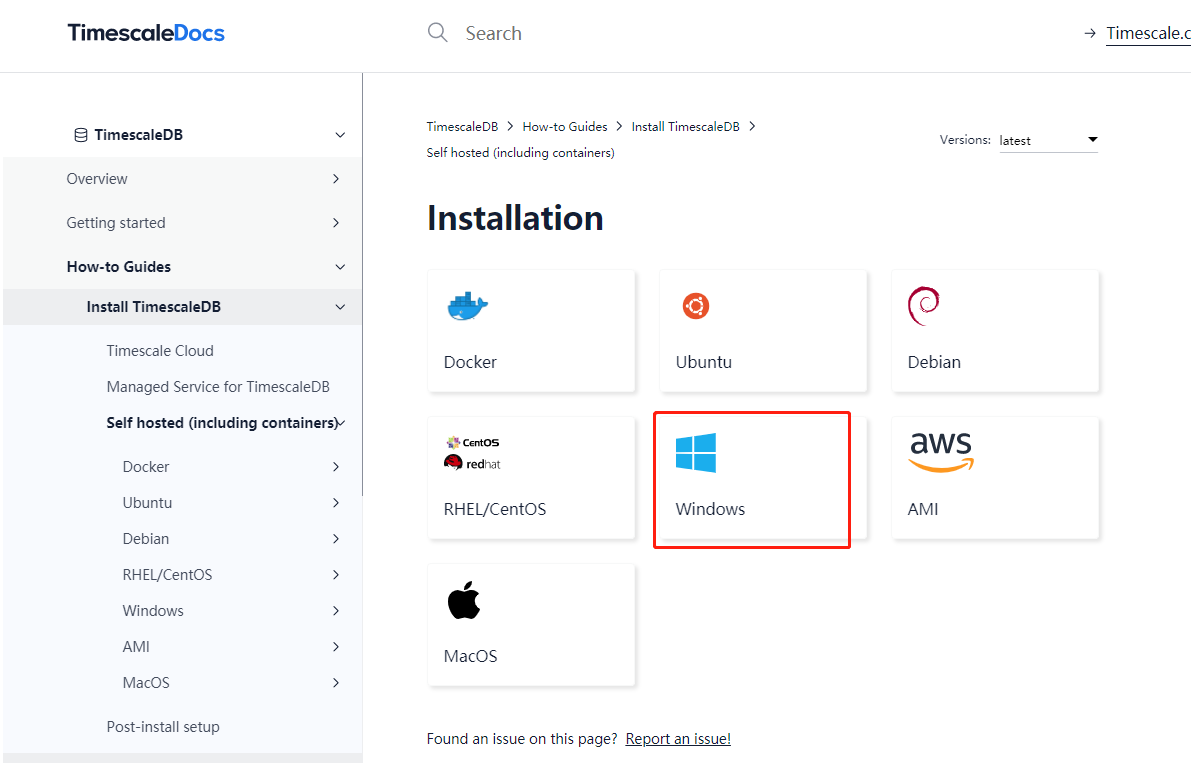Screen dimensions: 1191x763
Task: Open Docker in the sidebar list
Action: click(x=146, y=467)
